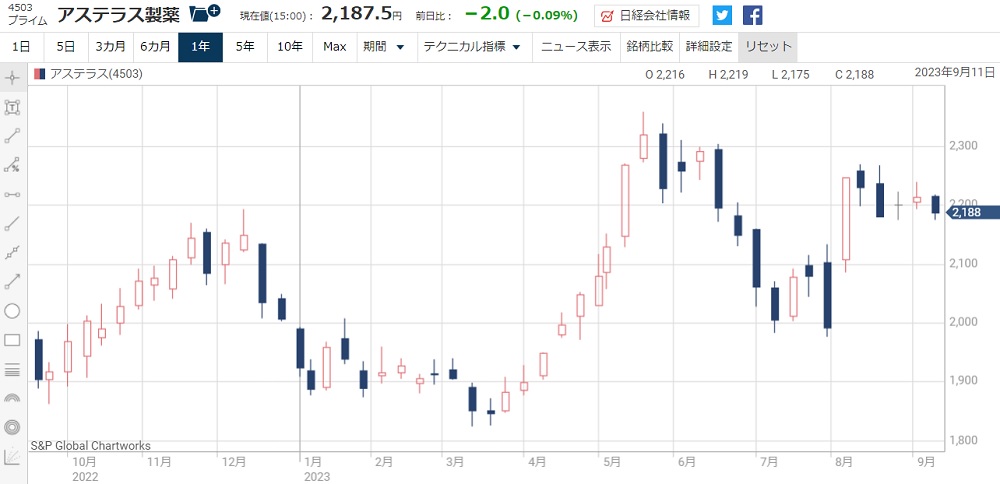
Task: Select the circle drawing tool
Action: [x=12, y=311]
